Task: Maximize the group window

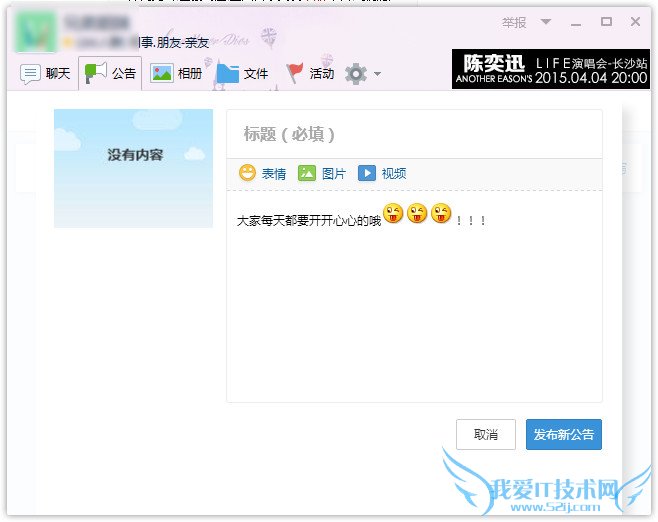Action: click(x=606, y=22)
